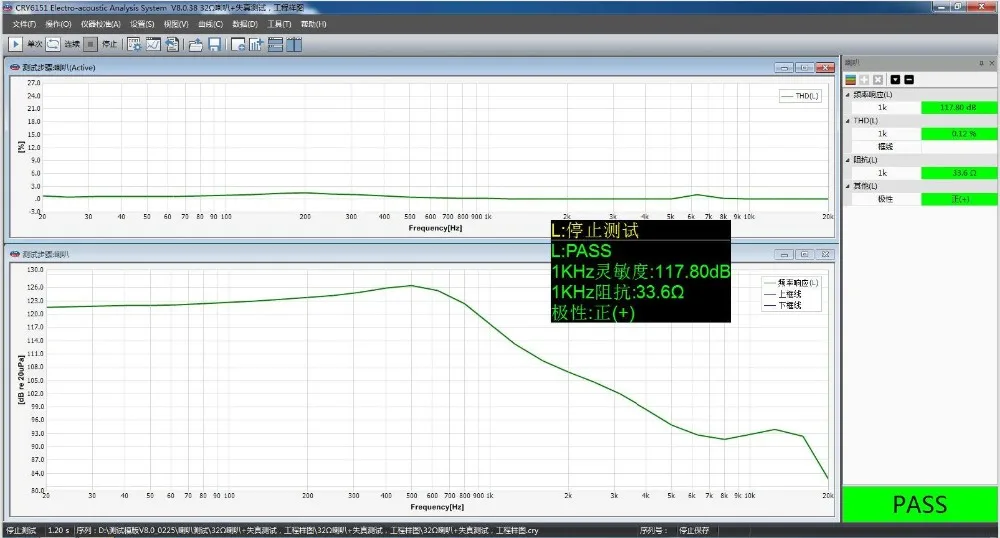Click the THD(L) legend entry in upper chart
This screenshot has width=1000, height=538.
pos(800,96)
